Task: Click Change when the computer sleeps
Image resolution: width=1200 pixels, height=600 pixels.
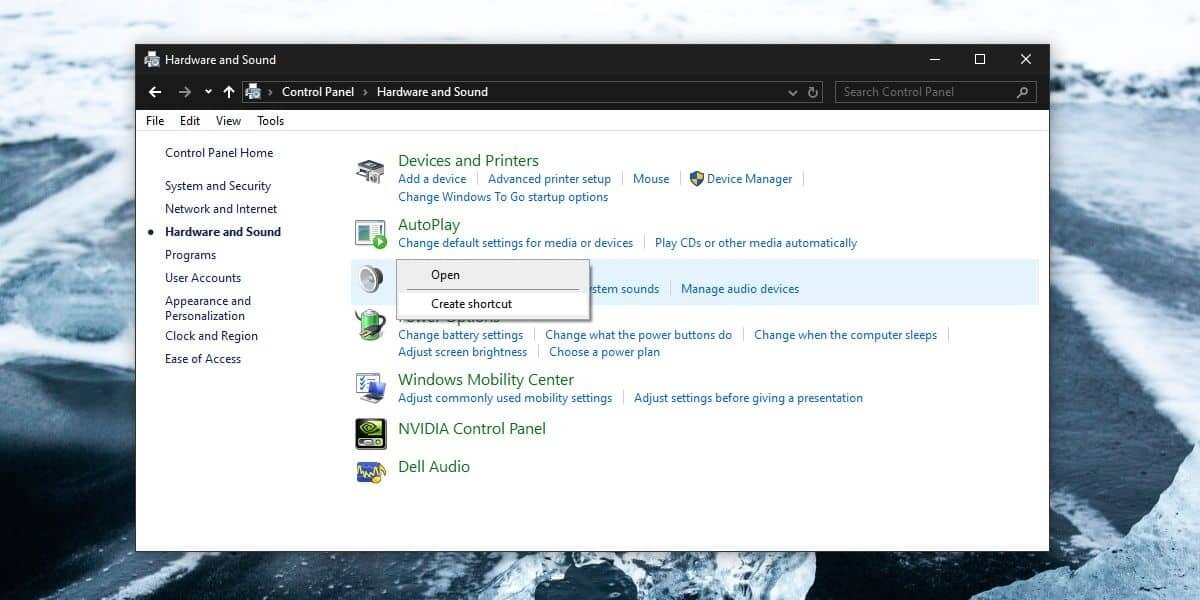Action: (846, 334)
